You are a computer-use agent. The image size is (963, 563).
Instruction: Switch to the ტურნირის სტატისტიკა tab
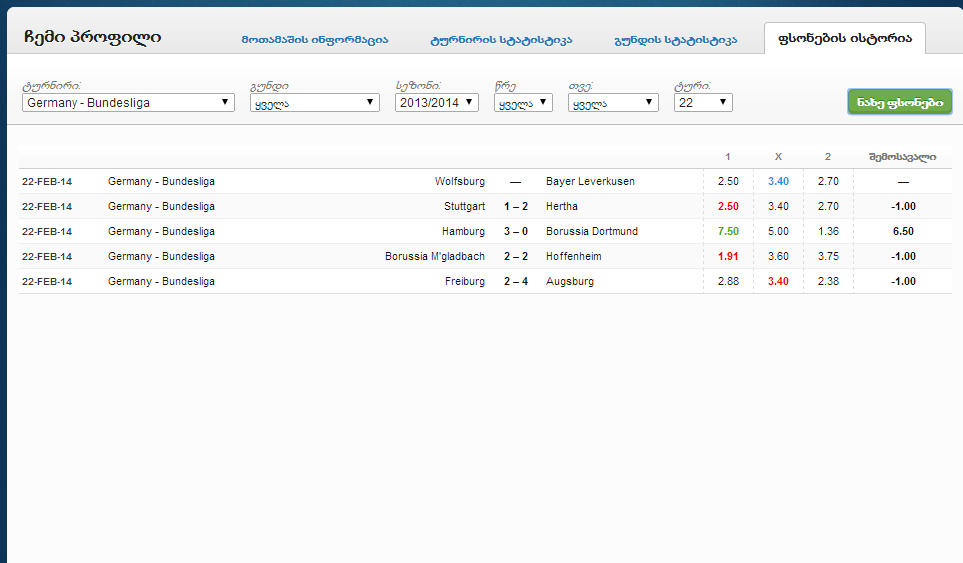[501, 40]
